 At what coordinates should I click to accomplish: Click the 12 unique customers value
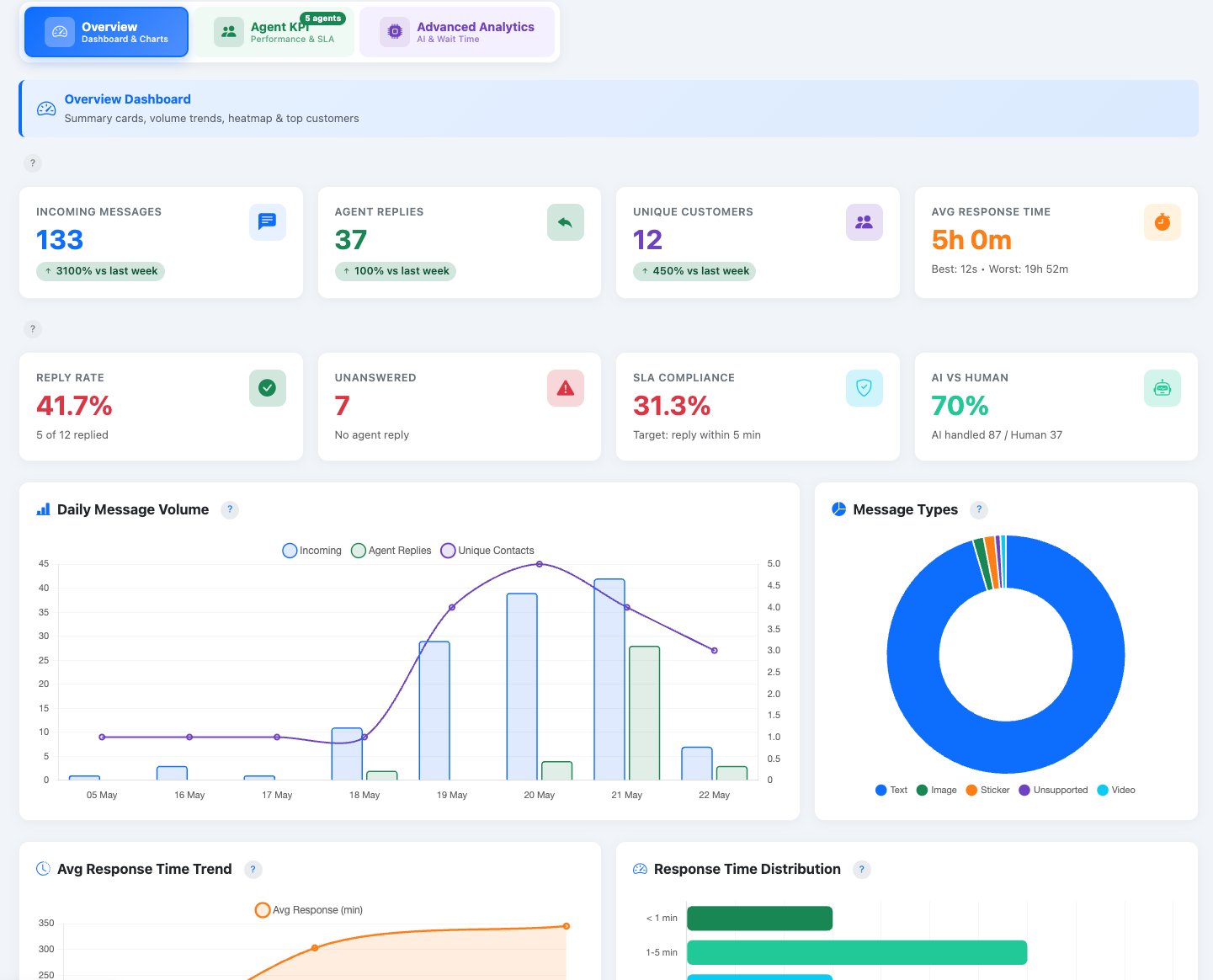648,240
